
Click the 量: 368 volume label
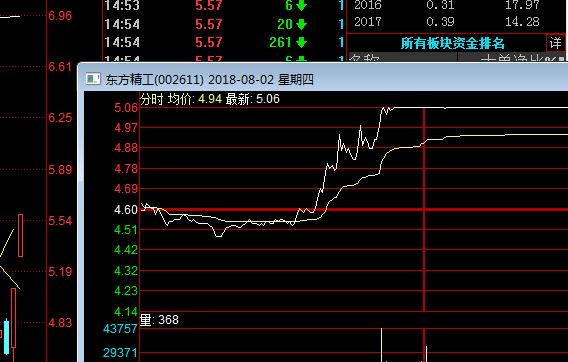[x=159, y=320]
